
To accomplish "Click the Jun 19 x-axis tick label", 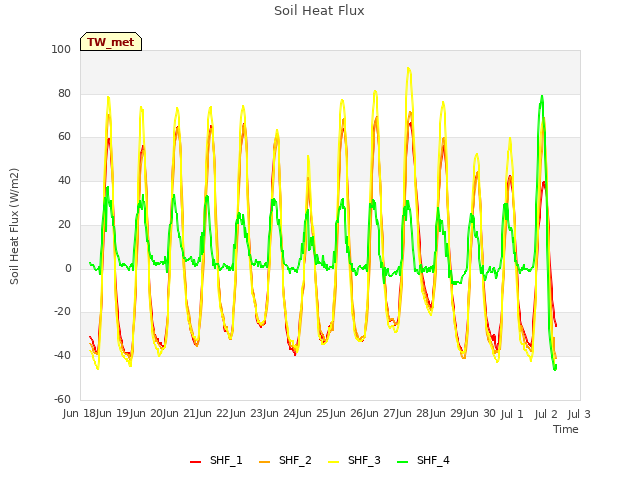I will (x=114, y=414).
